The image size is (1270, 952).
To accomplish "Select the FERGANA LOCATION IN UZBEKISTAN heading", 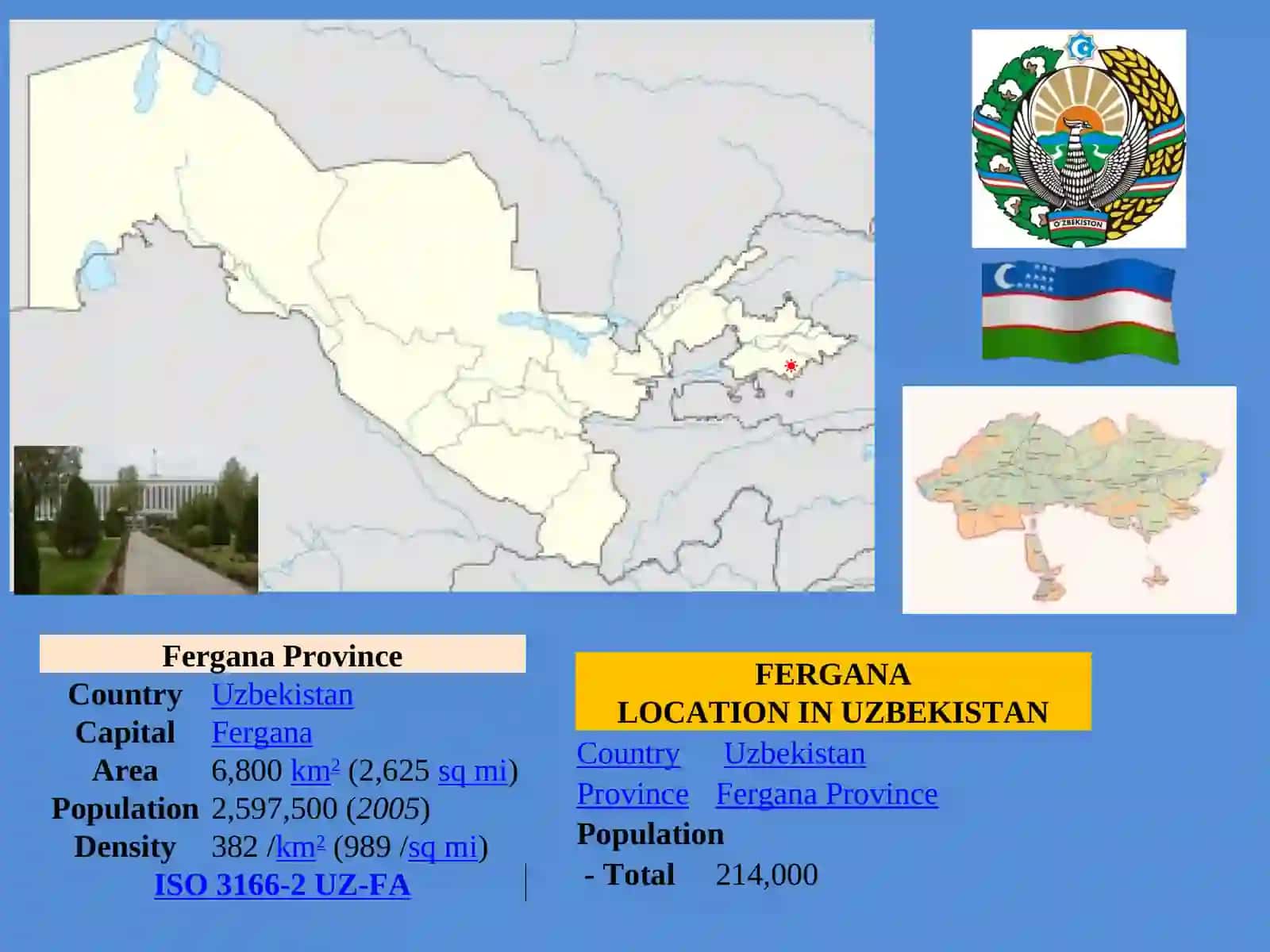I will [x=833, y=693].
